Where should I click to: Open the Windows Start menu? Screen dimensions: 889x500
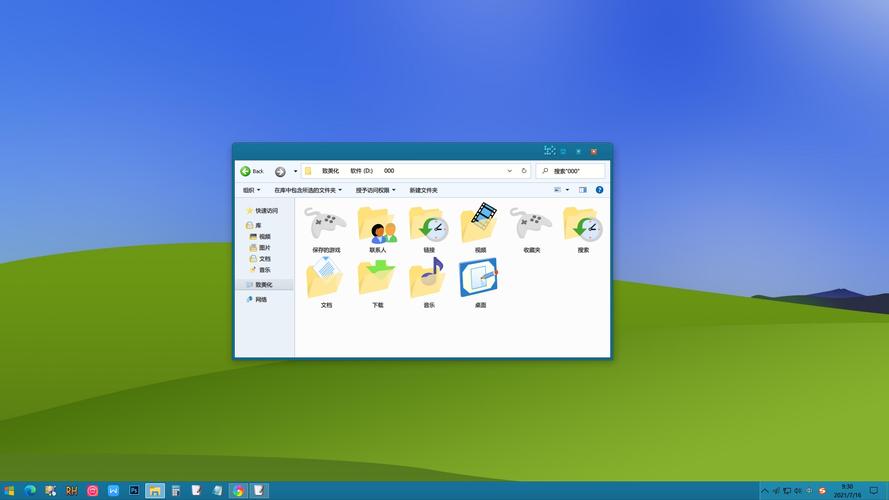tap(9, 490)
